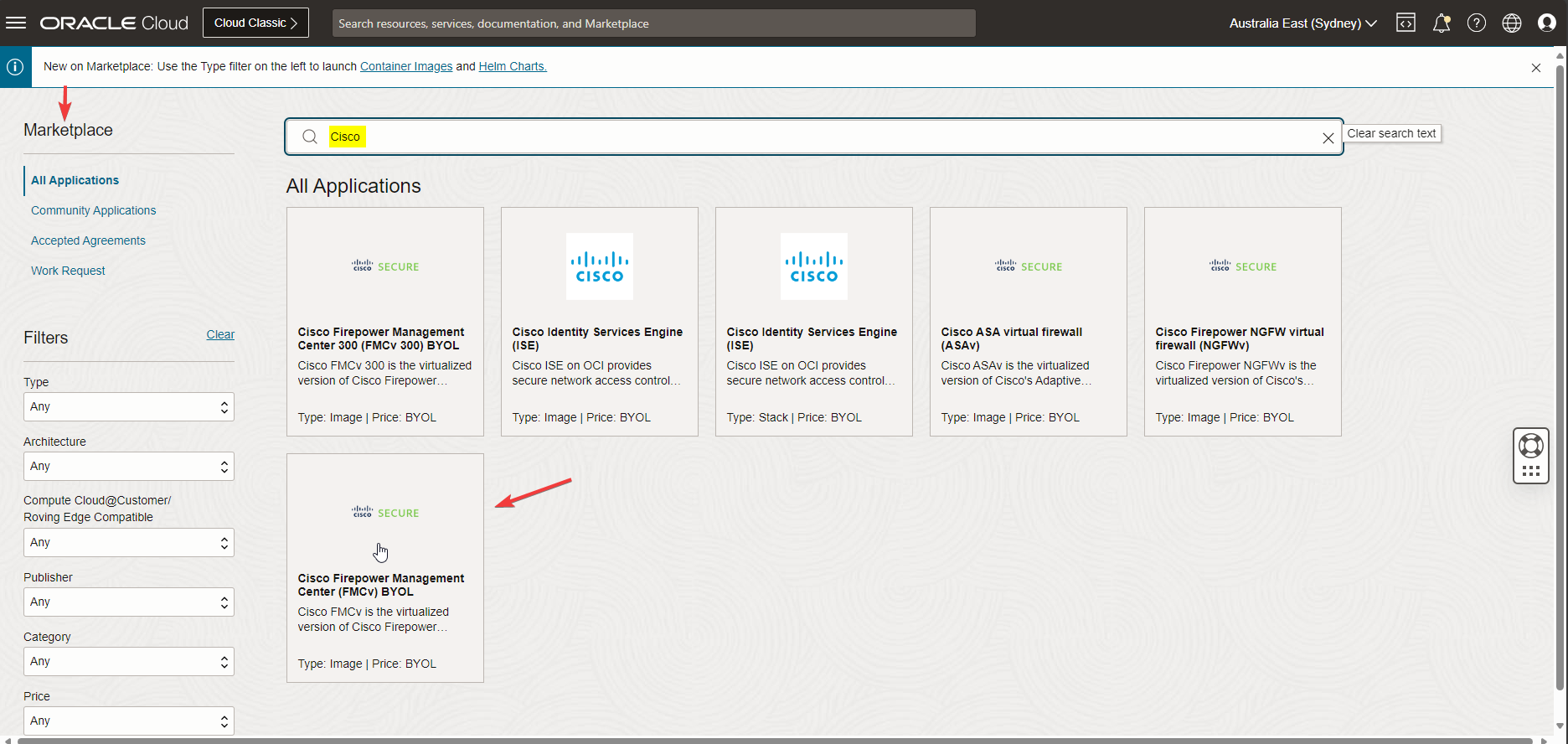Open the hamburger navigation menu
Image resolution: width=1568 pixels, height=744 pixels.
pyautogui.click(x=16, y=23)
